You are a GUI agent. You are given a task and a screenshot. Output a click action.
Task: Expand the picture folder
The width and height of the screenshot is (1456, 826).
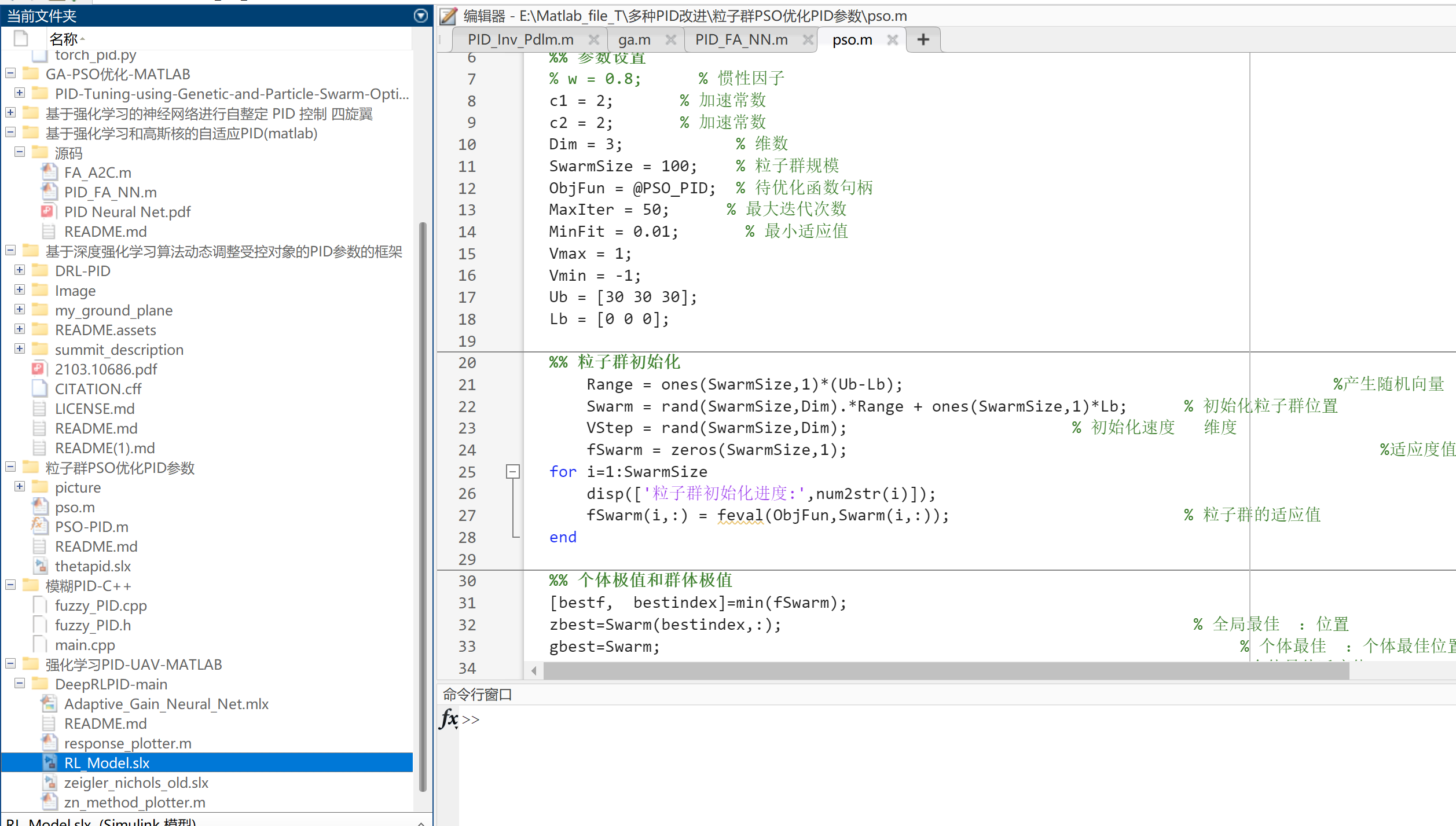(20, 486)
